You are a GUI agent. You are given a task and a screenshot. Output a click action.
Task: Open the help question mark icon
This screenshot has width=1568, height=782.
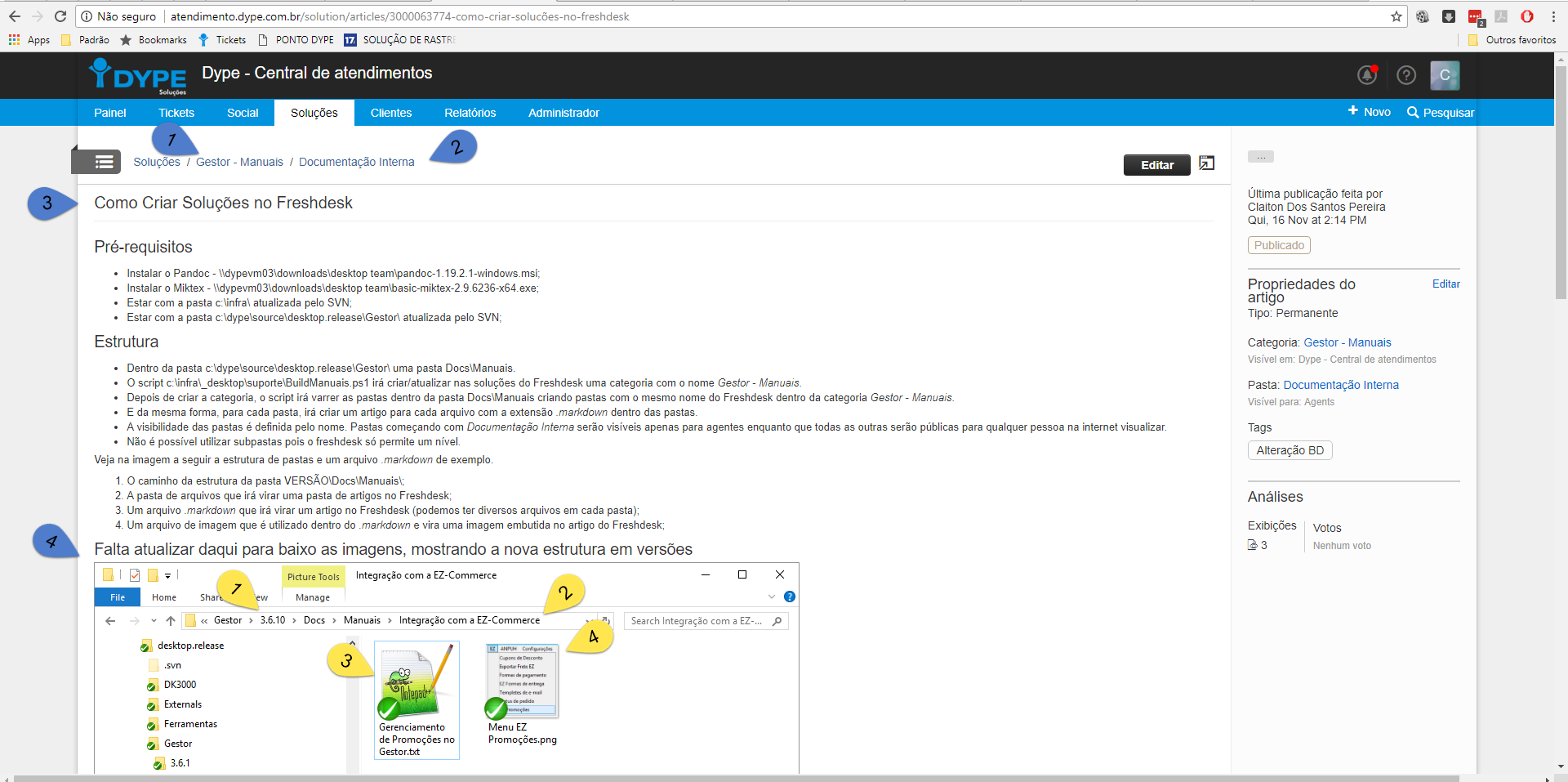pos(1406,75)
